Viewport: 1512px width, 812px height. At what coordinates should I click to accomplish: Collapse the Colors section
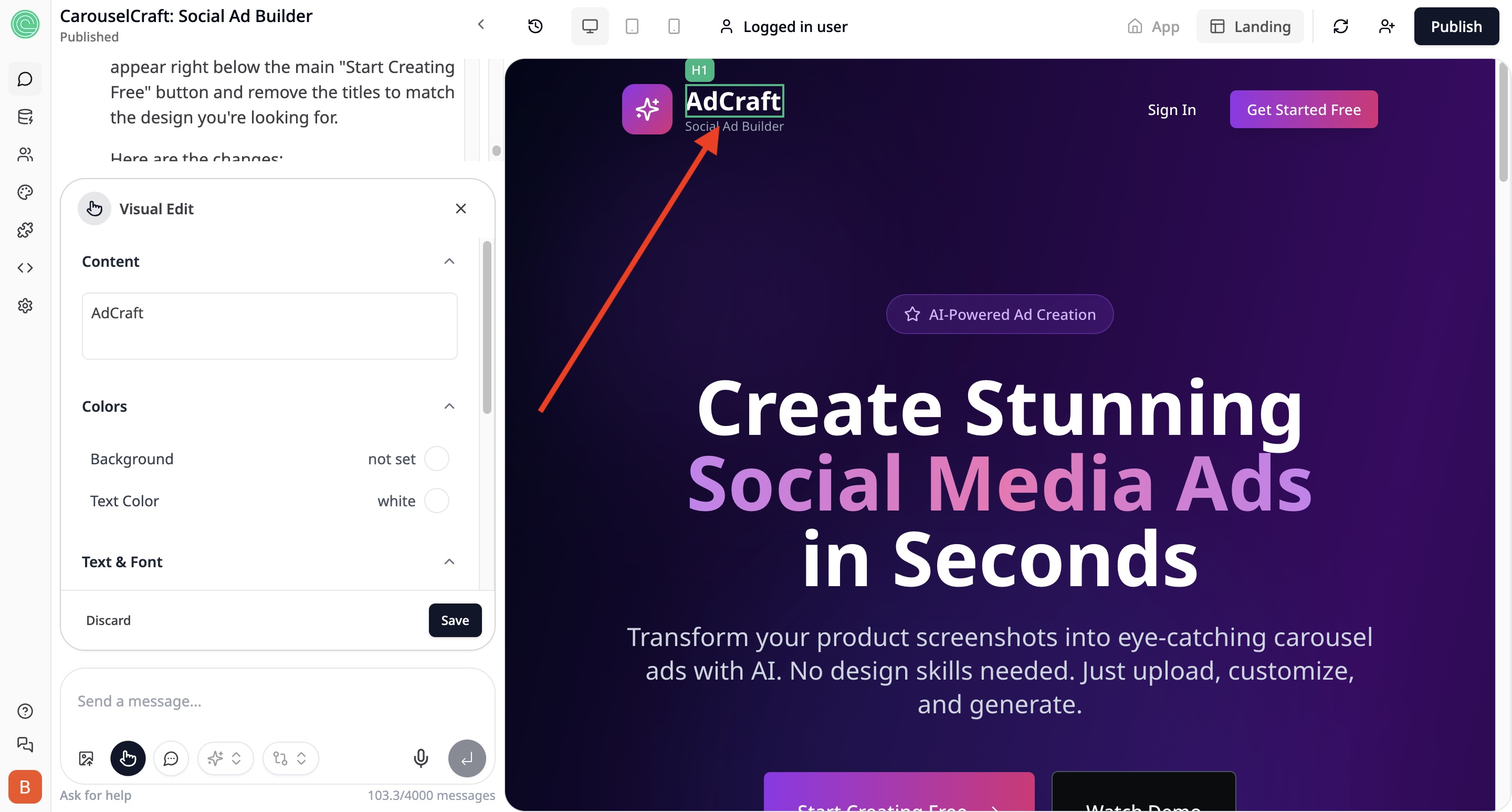coord(449,407)
